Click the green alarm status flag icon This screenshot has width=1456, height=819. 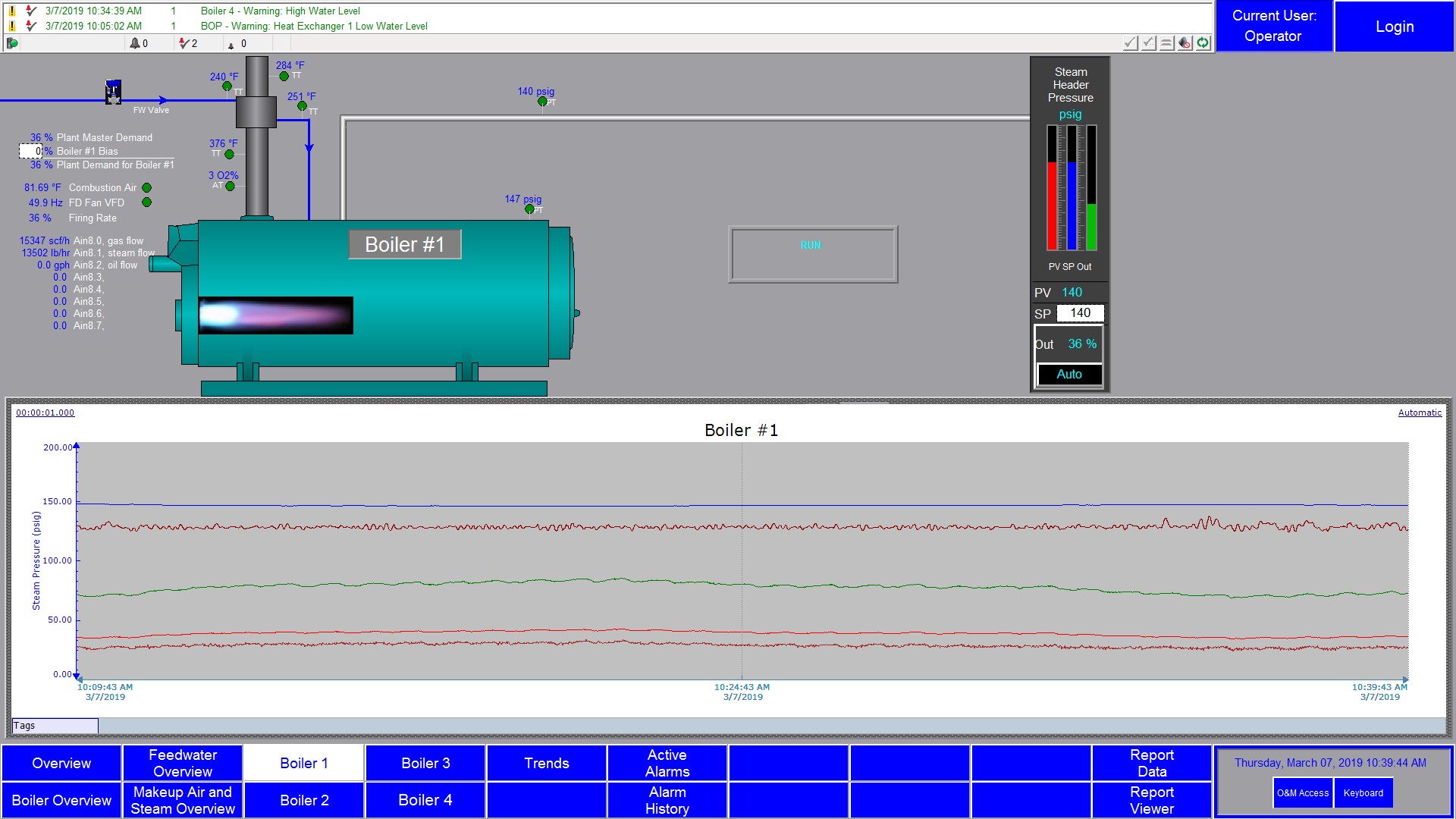(x=12, y=43)
